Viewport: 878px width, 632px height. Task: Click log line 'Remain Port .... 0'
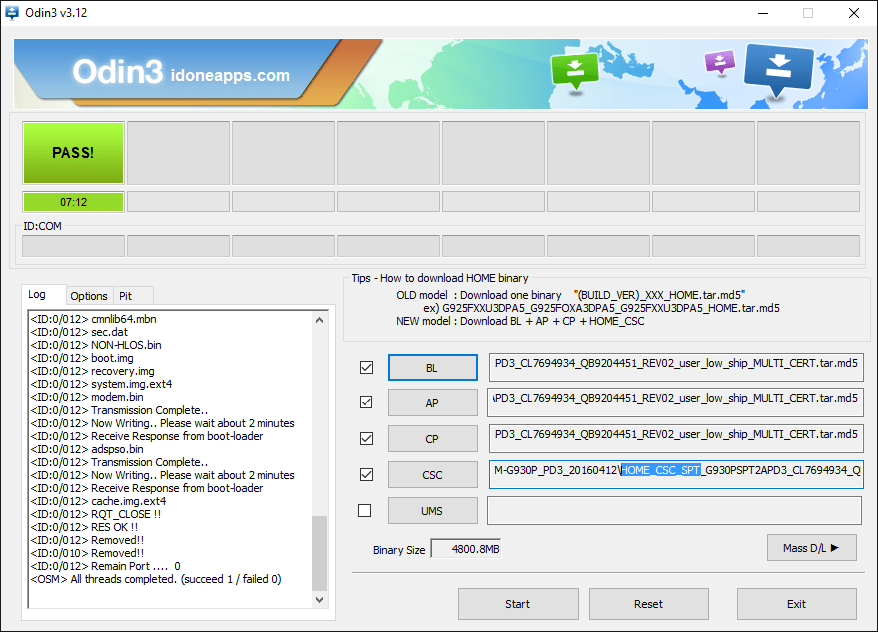click(x=105, y=566)
